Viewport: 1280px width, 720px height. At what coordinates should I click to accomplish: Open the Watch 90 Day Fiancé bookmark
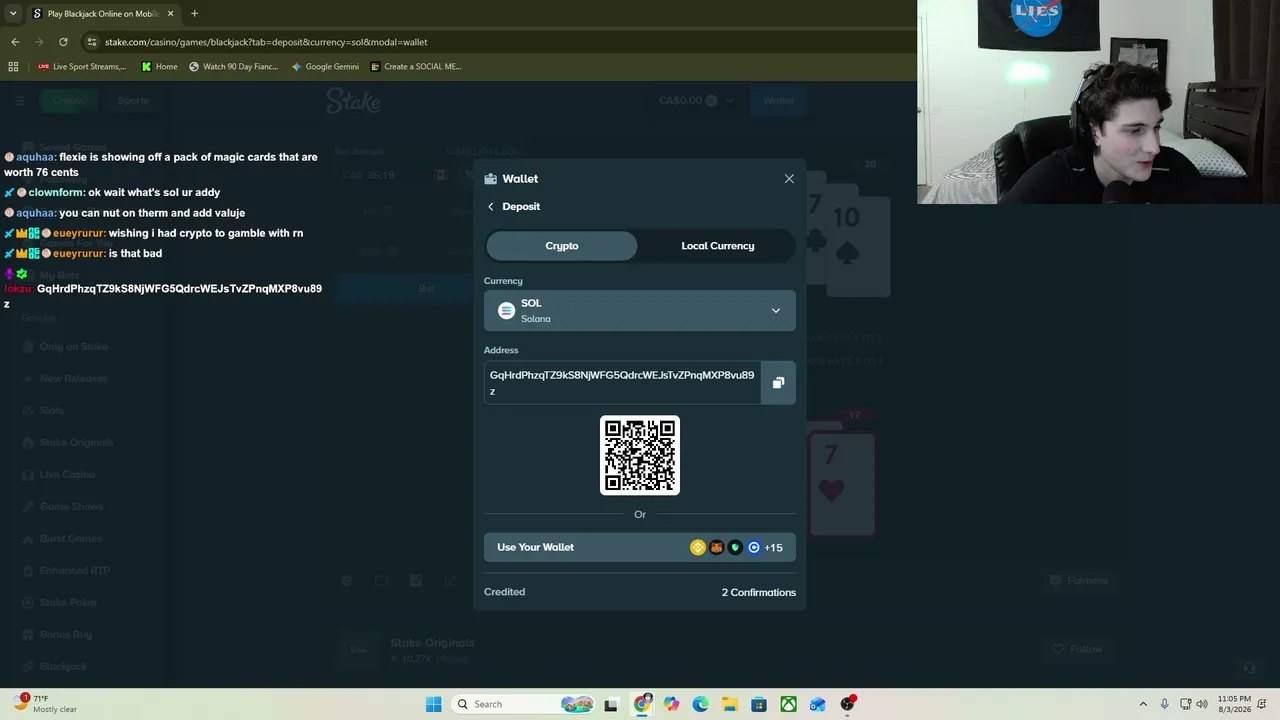click(233, 67)
